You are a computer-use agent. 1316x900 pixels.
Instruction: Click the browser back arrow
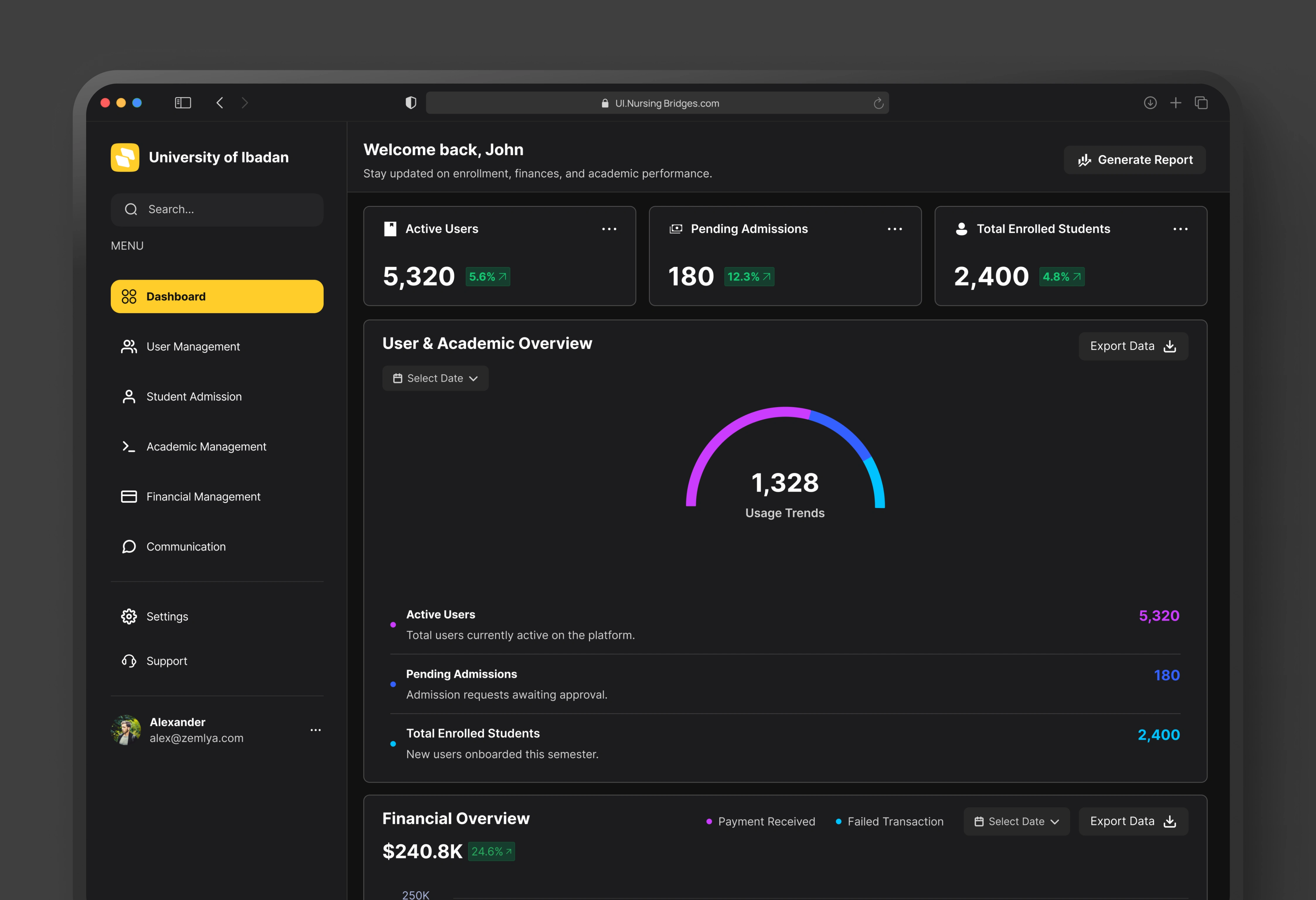(220, 103)
